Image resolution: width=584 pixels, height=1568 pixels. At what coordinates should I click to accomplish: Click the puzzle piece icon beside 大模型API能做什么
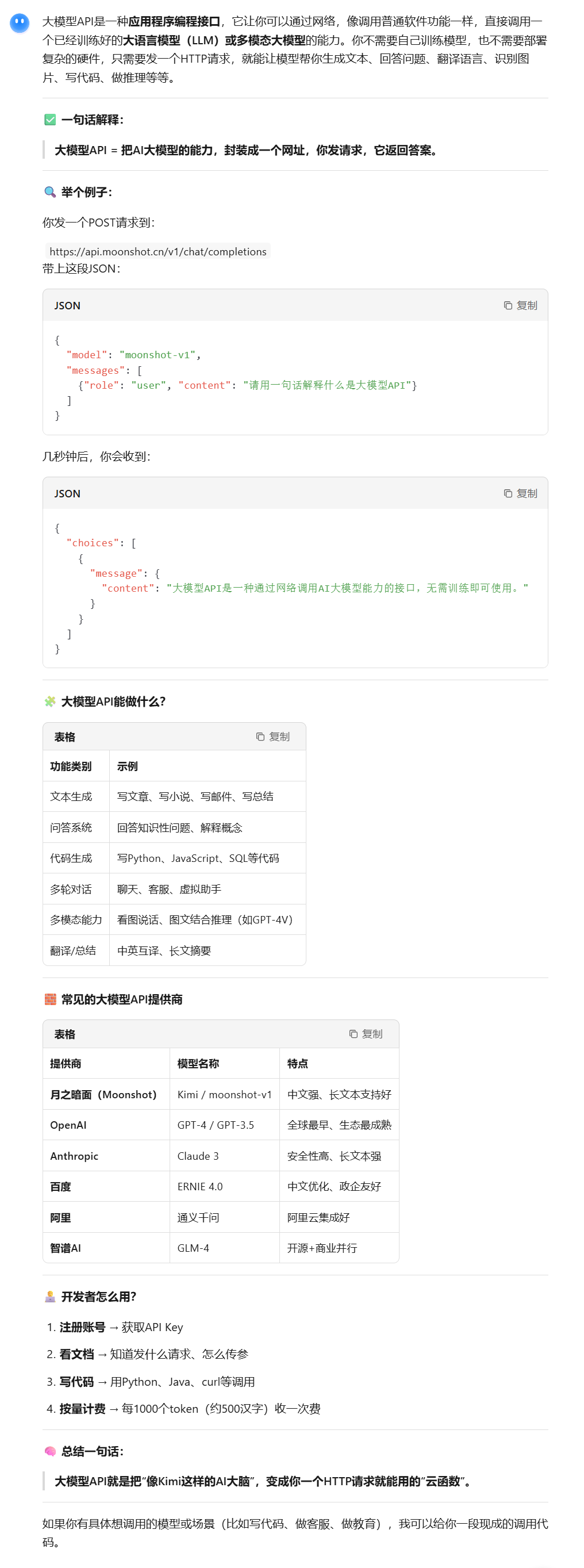click(x=50, y=702)
